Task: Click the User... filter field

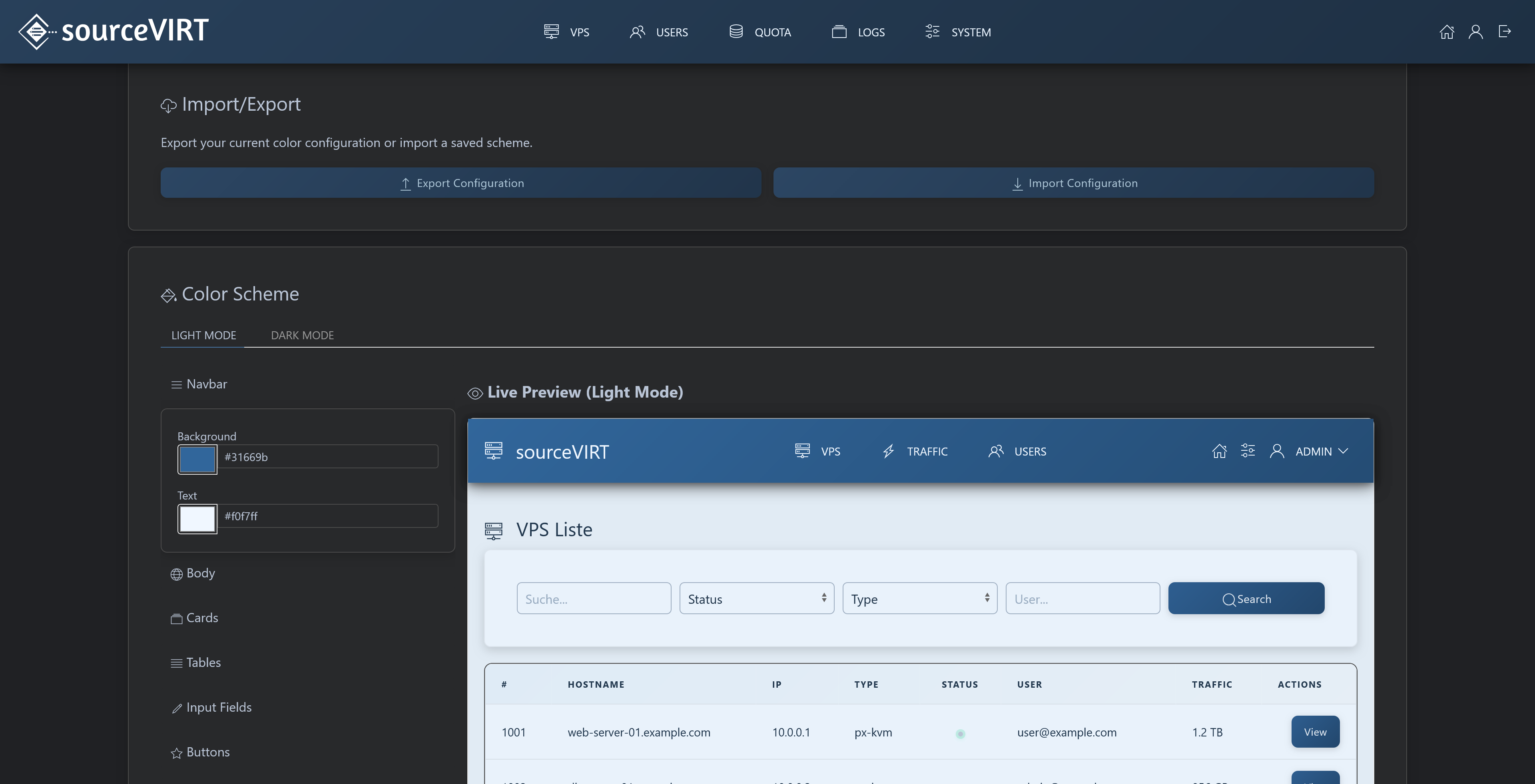Action: 1083,599
